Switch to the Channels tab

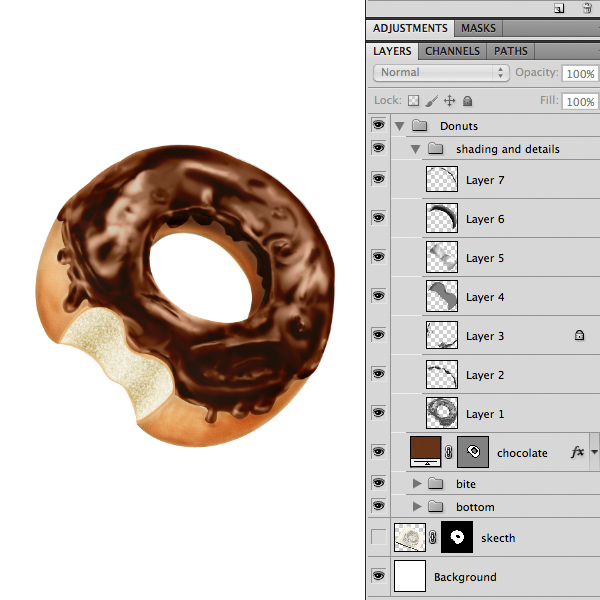point(452,51)
